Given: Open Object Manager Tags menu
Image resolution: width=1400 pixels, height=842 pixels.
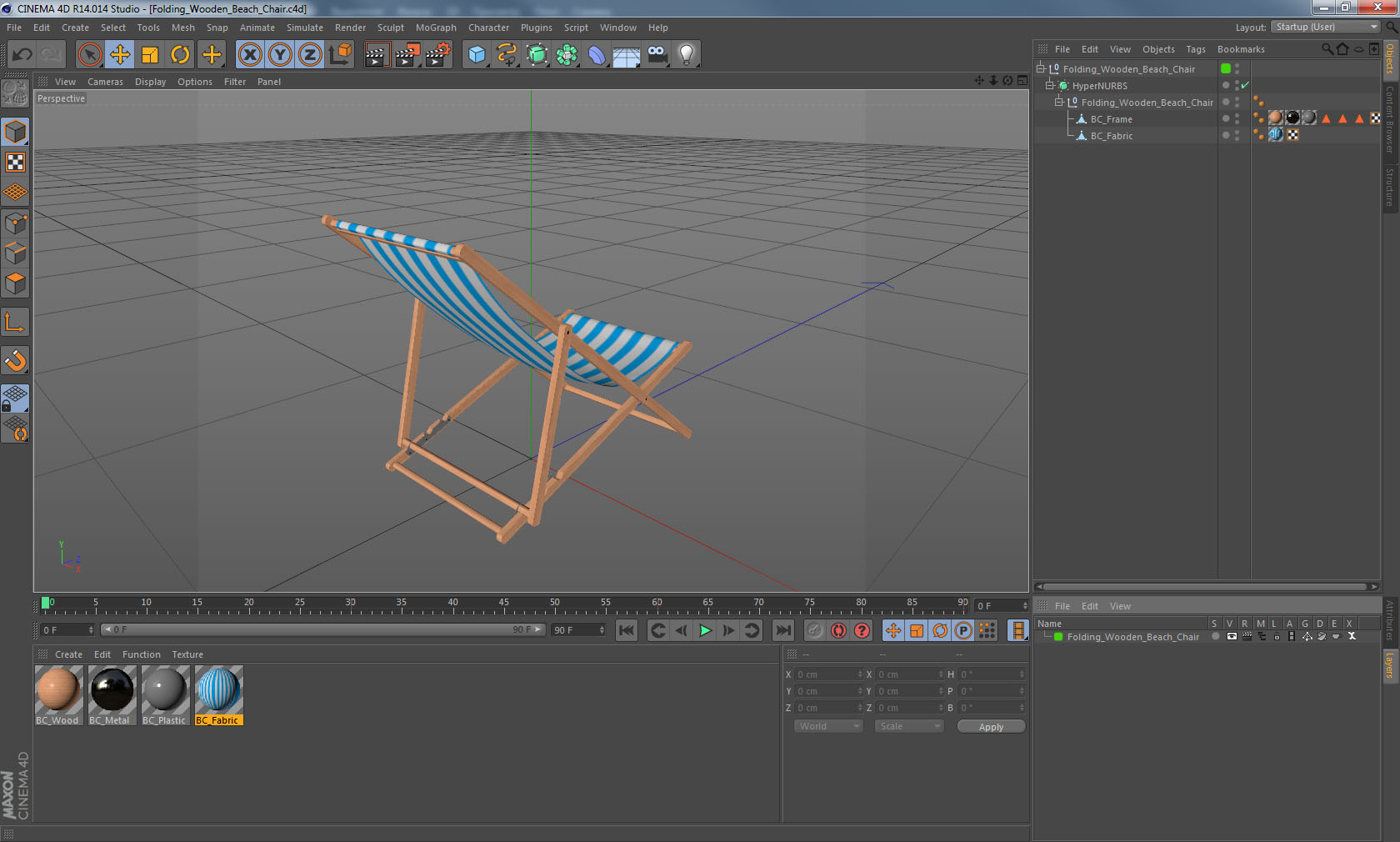Looking at the screenshot, I should tap(1196, 49).
